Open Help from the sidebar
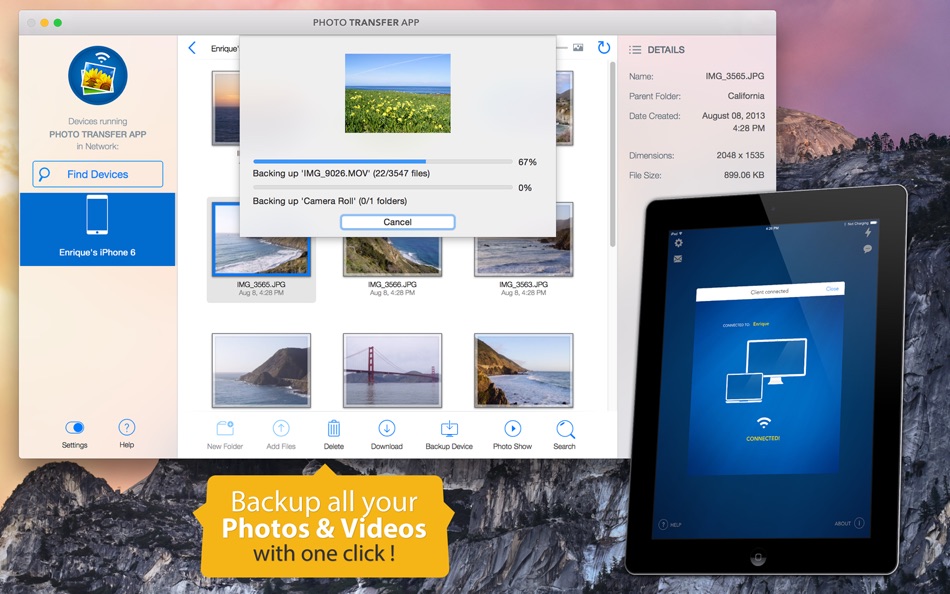The height and width of the screenshot is (594, 950). tap(126, 428)
